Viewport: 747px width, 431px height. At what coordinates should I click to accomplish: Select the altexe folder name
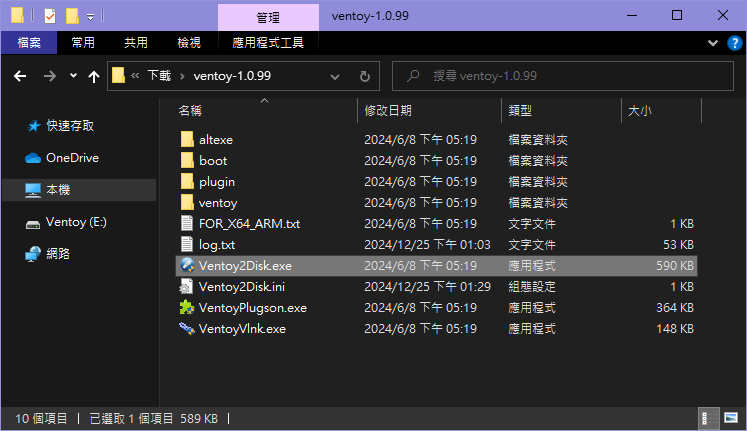pyautogui.click(x=216, y=140)
